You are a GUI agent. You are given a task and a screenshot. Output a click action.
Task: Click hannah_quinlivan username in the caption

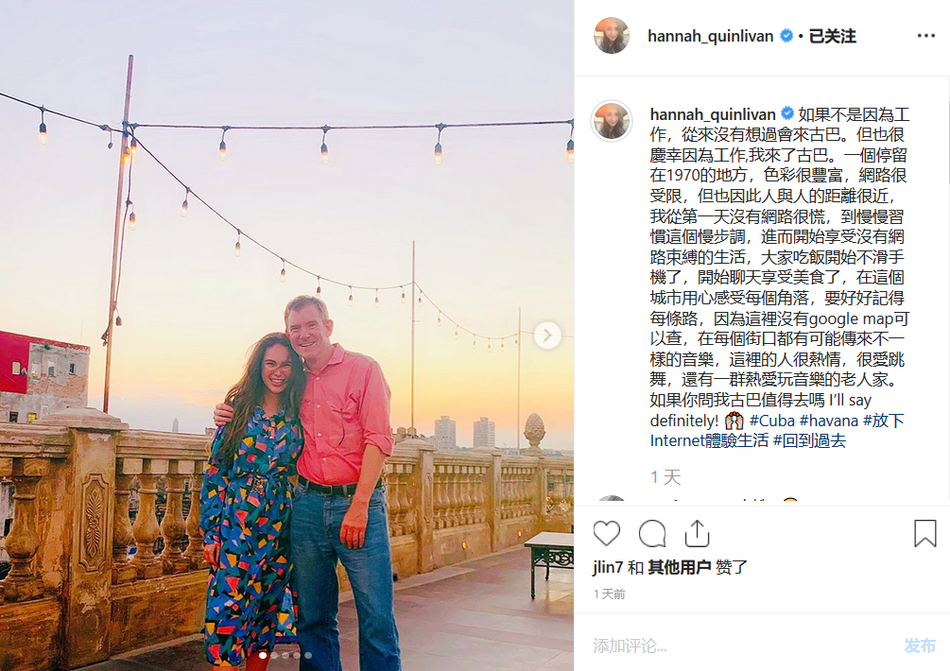(x=712, y=114)
